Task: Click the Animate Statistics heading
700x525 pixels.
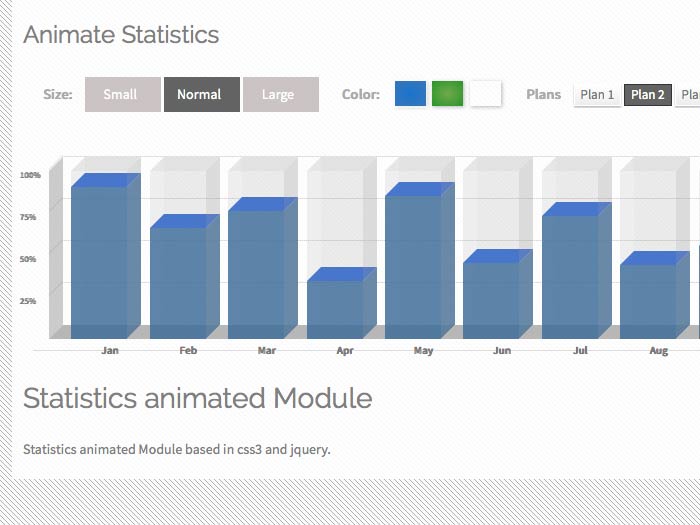Action: coord(121,35)
